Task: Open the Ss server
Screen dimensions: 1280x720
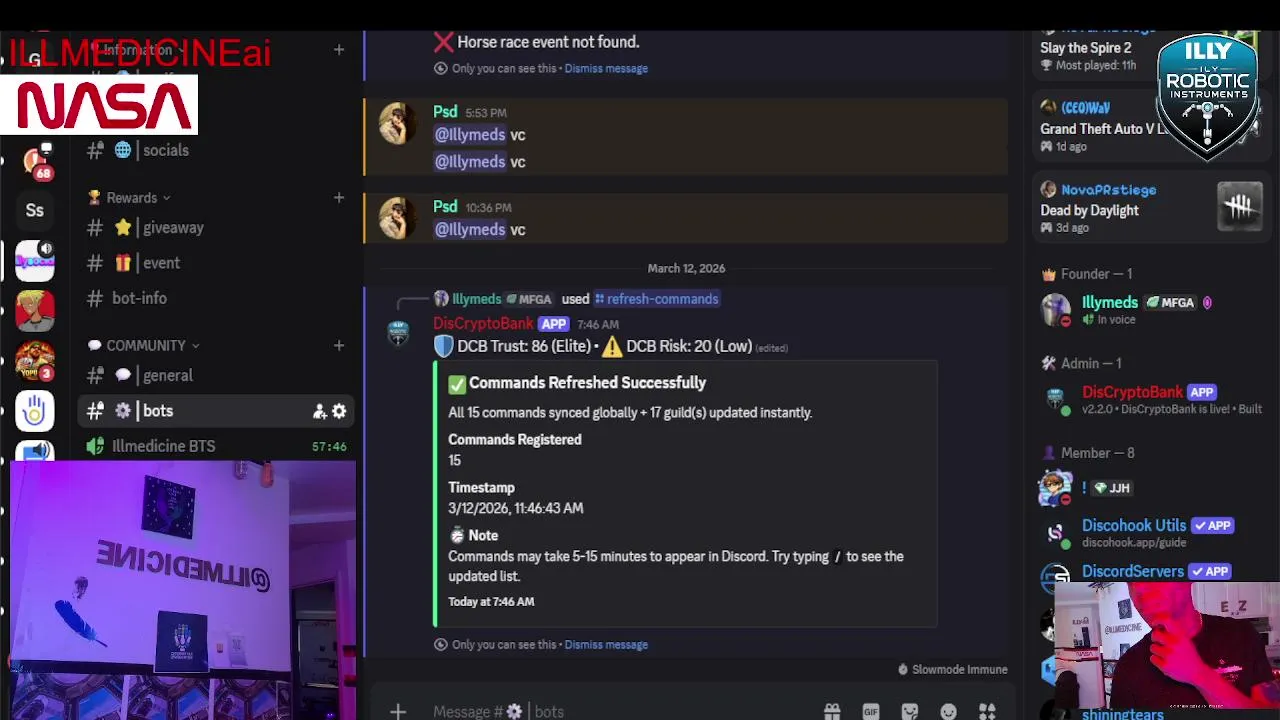Action: pos(35,211)
